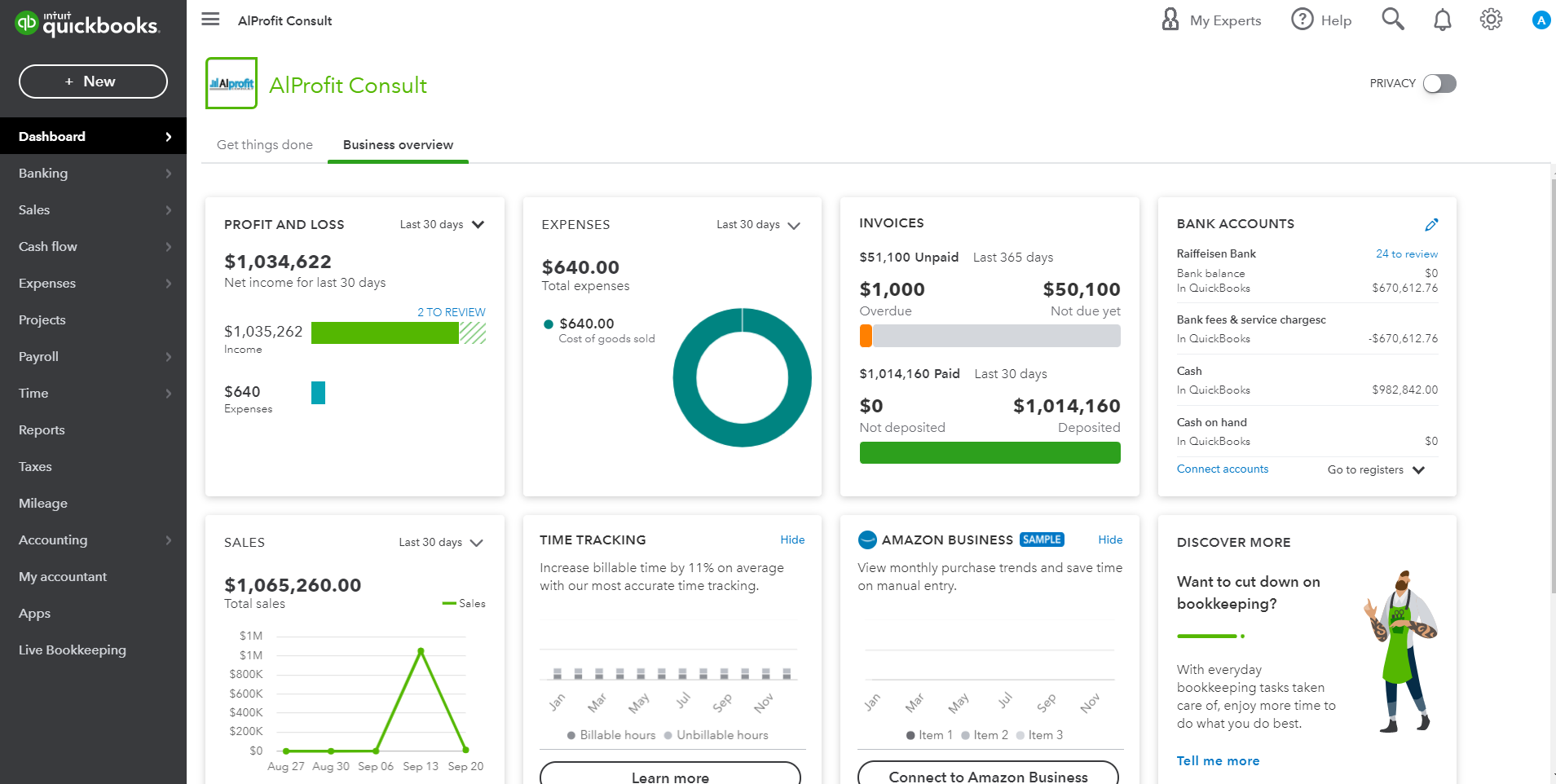Switch to Get things done tab

265,145
